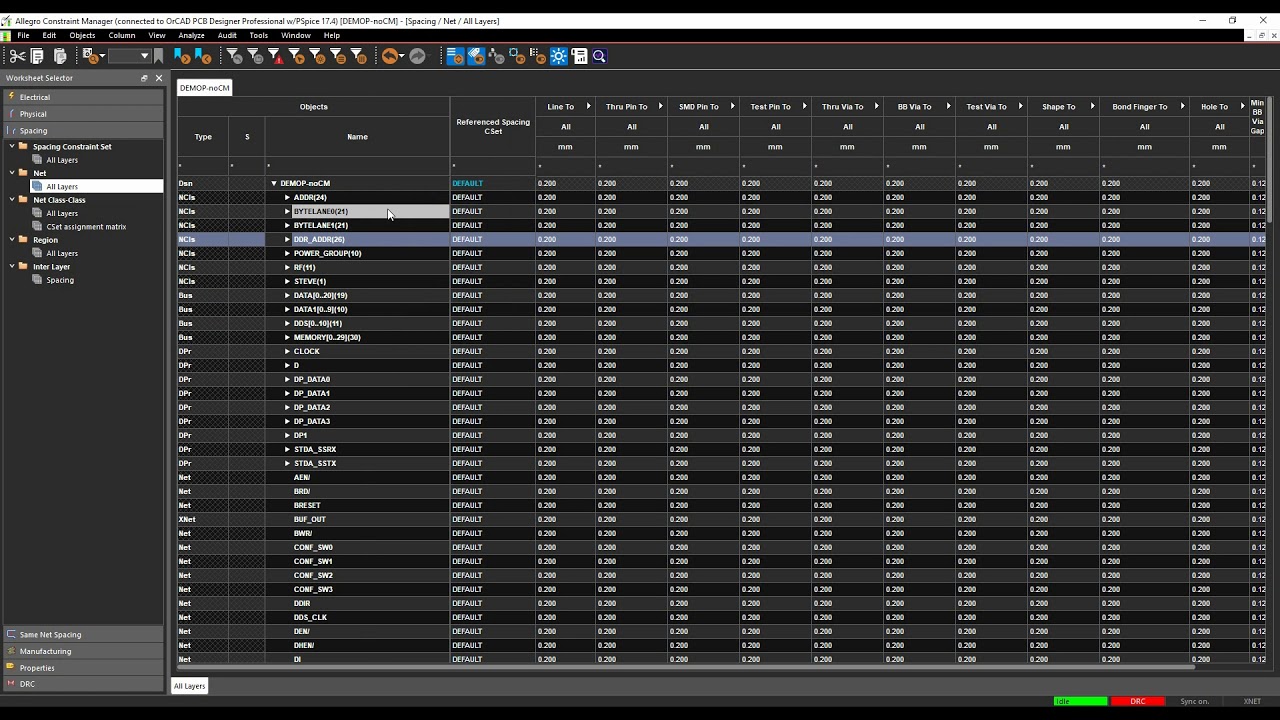Open the File menu
Screen dimensions: 1280x720
tap(23, 35)
